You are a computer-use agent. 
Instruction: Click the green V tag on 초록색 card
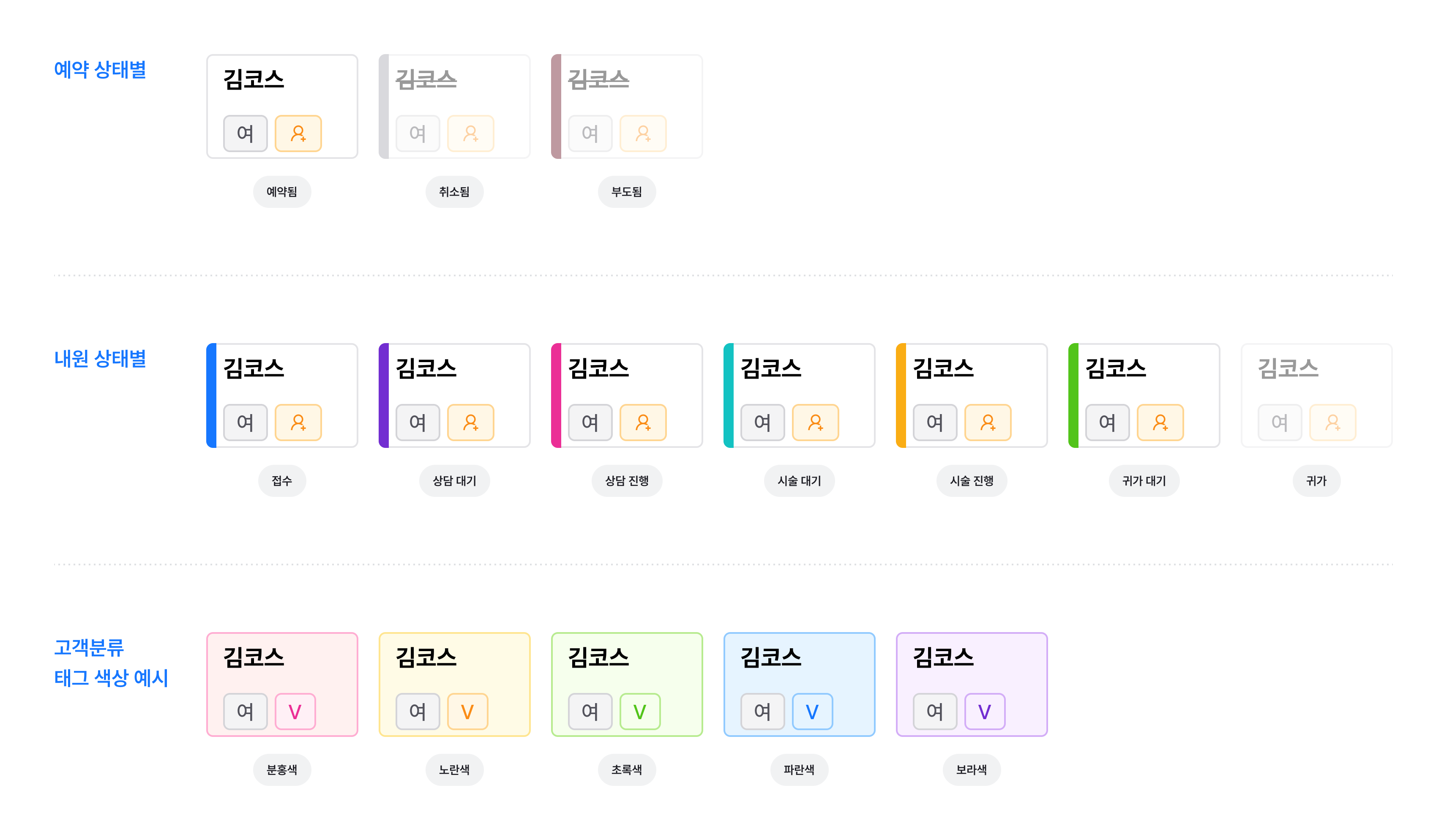pos(640,712)
